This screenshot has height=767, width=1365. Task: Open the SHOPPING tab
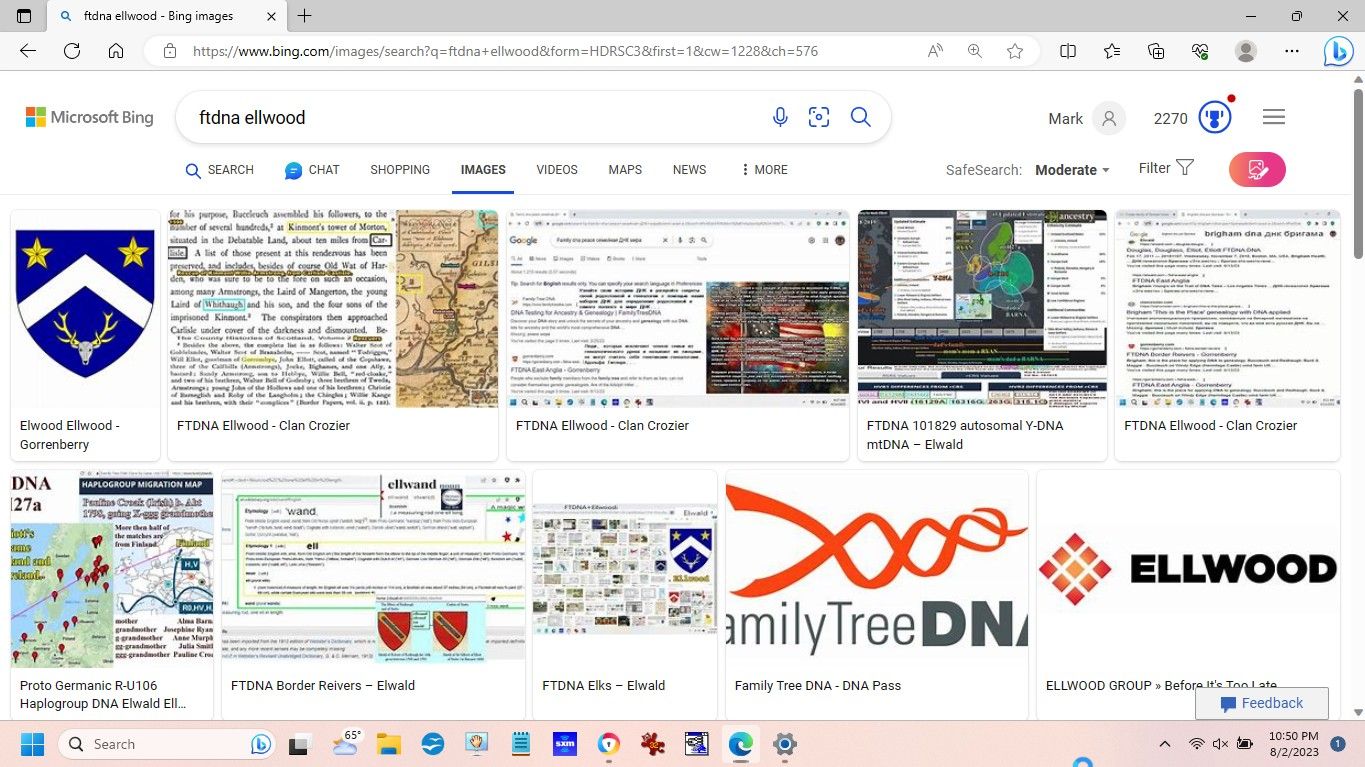[400, 170]
